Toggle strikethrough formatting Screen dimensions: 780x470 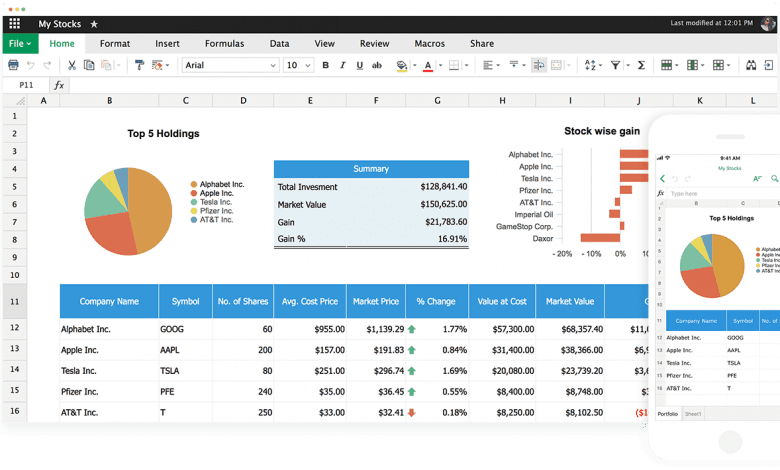pos(377,65)
